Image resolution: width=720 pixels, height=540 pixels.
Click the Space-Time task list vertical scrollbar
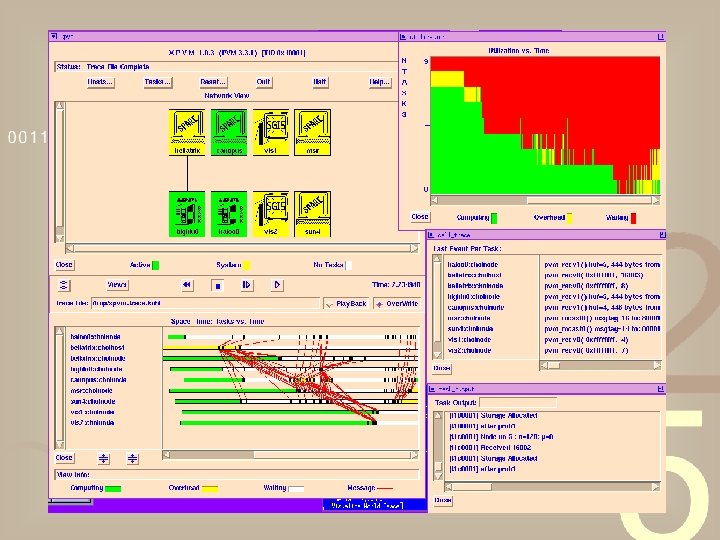60,388
